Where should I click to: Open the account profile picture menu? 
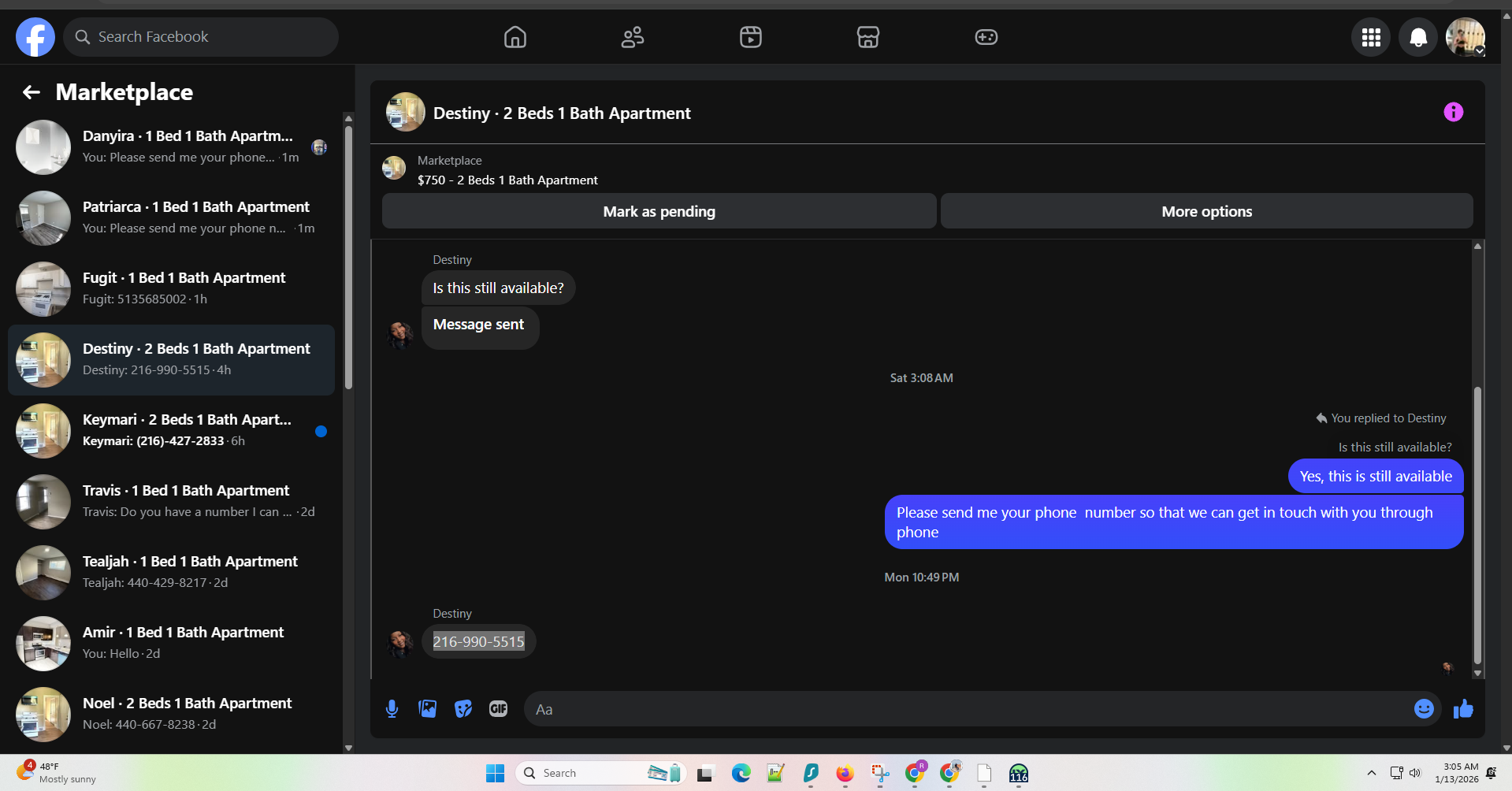(x=1466, y=37)
